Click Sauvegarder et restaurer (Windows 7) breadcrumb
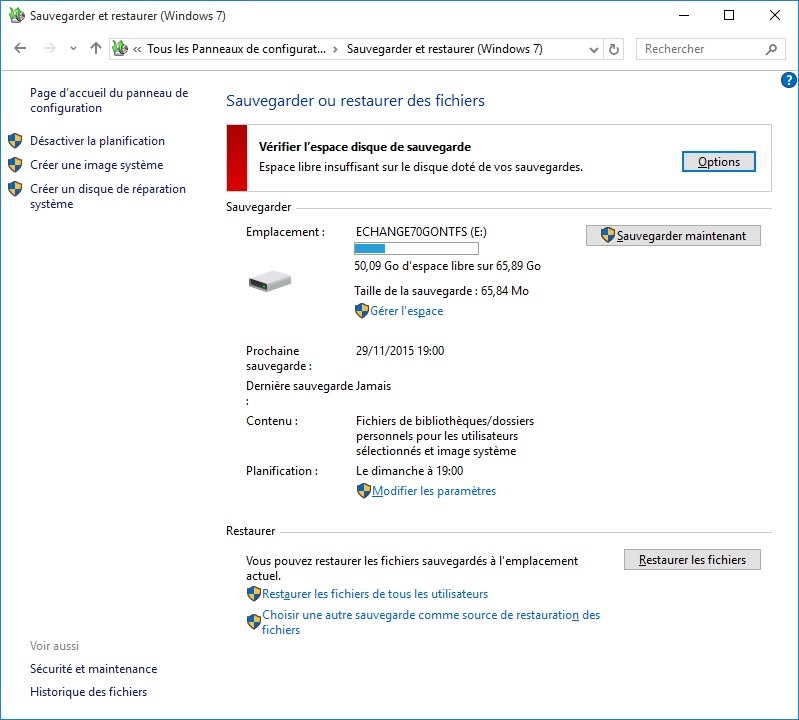799x720 pixels. point(445,49)
